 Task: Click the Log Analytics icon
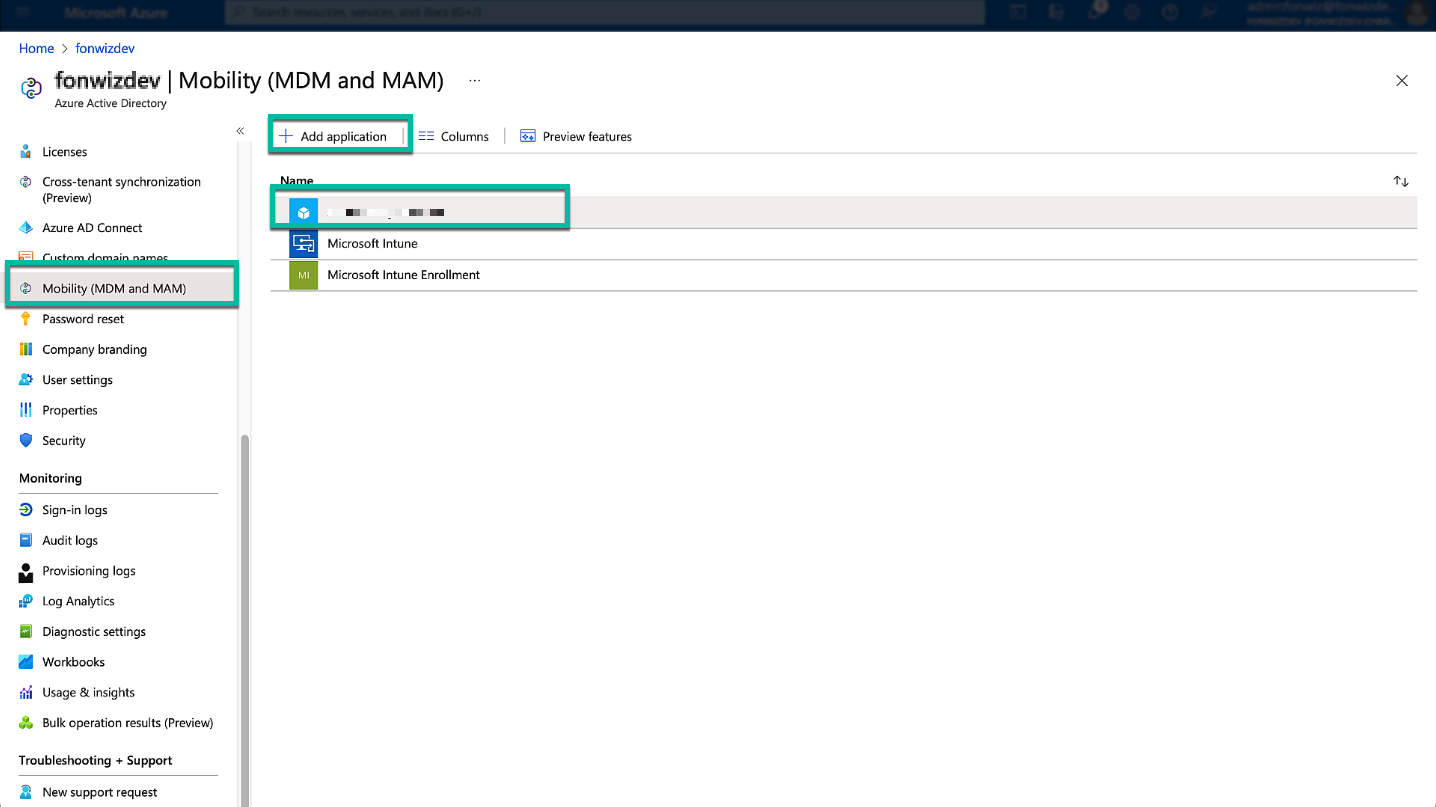[x=26, y=602]
